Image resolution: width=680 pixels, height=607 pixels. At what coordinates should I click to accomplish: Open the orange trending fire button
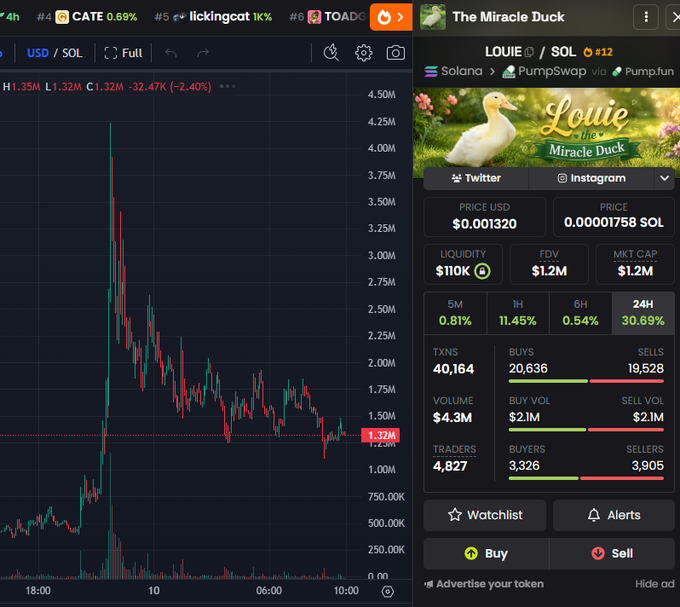(391, 17)
